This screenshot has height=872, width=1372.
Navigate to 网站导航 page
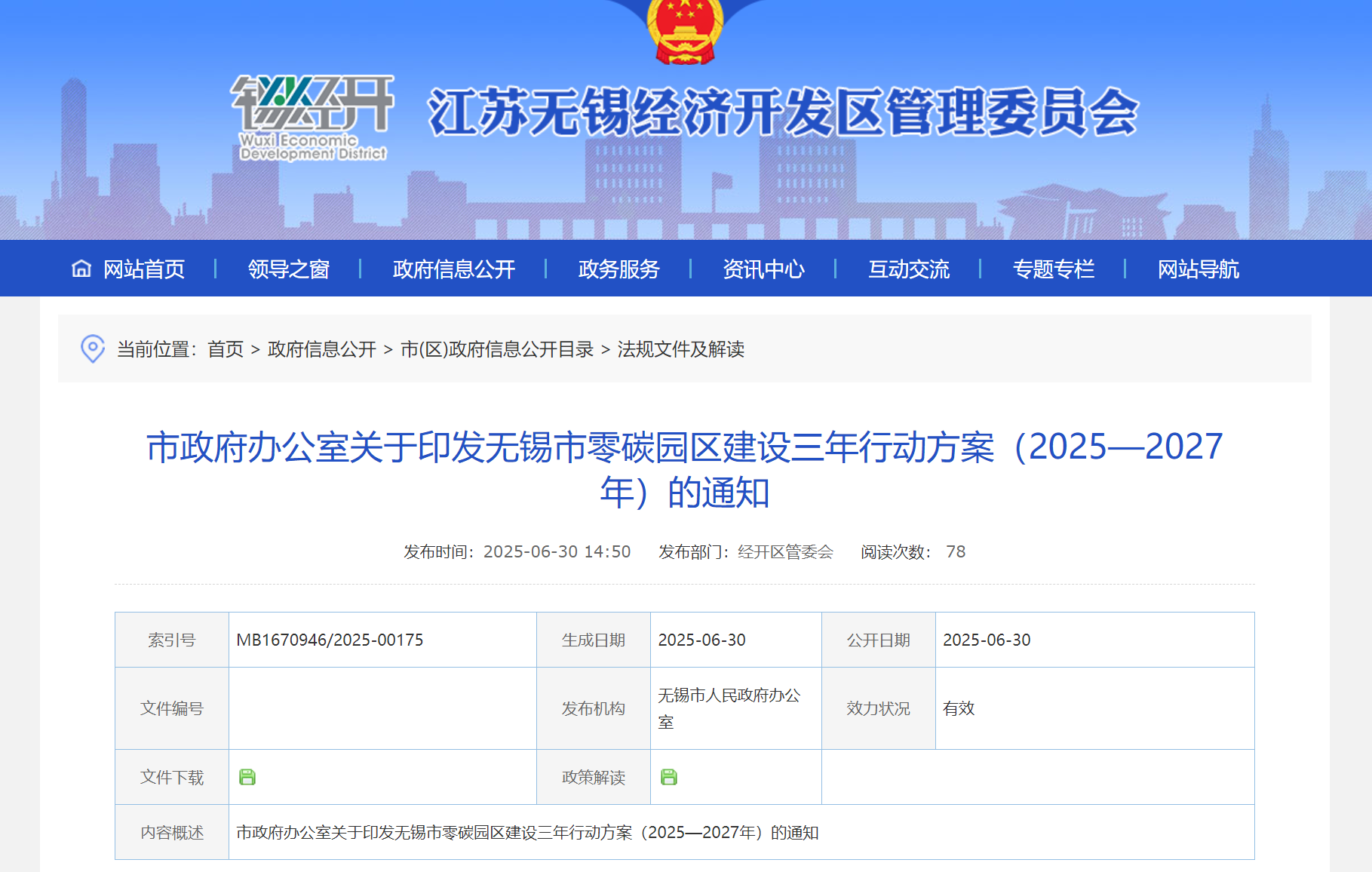tap(1198, 269)
